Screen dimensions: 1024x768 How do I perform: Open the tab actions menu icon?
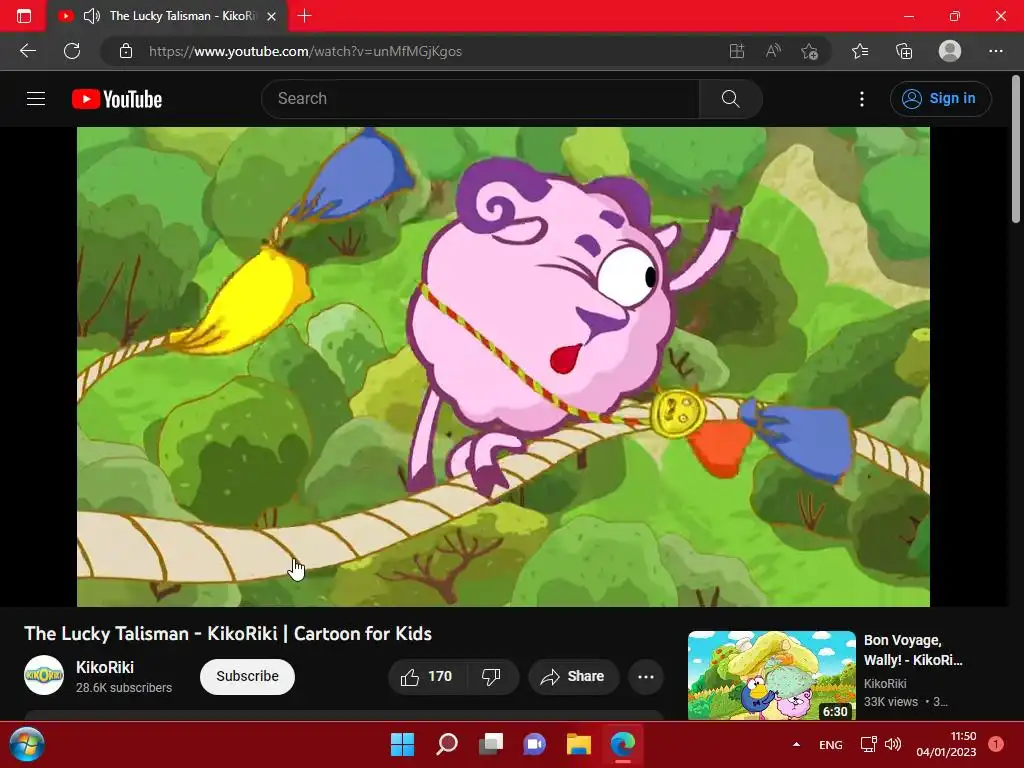click(24, 16)
